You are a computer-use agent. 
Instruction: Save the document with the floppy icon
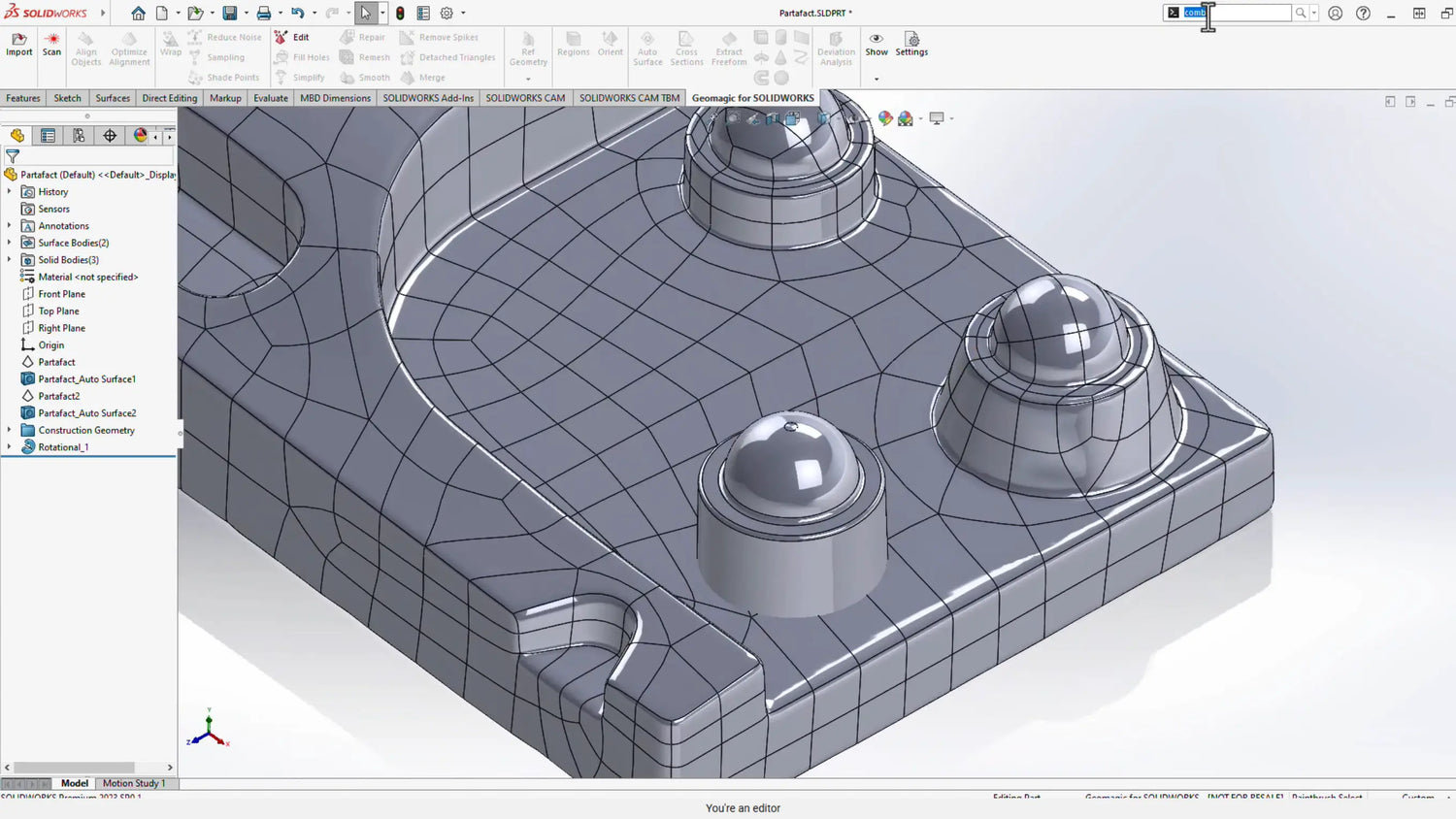tap(230, 14)
